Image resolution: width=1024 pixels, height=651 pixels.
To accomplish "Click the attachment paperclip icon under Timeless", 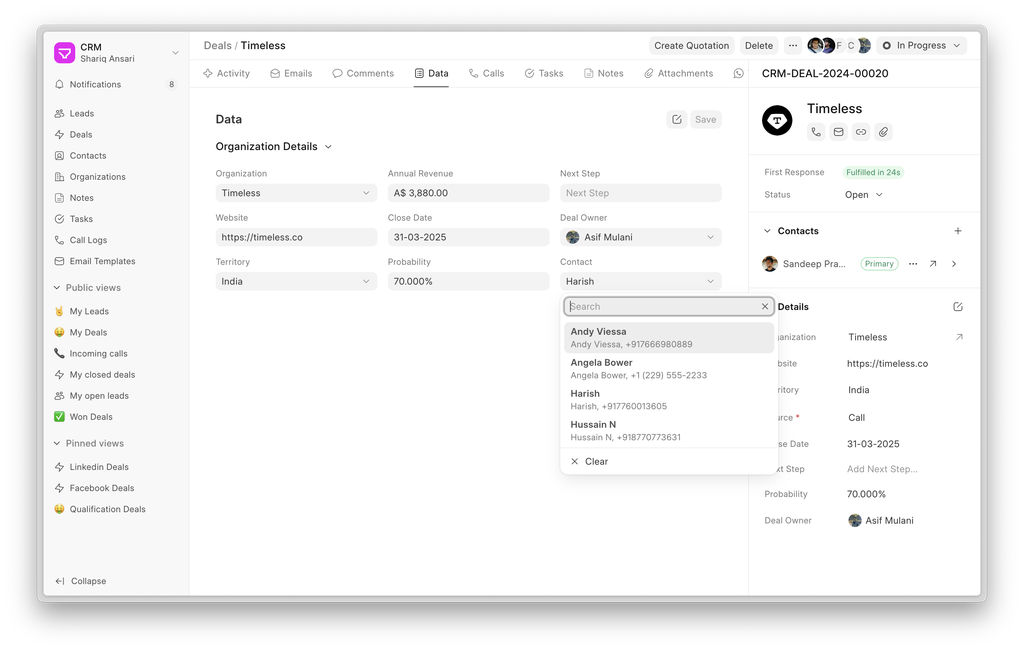I will (883, 132).
